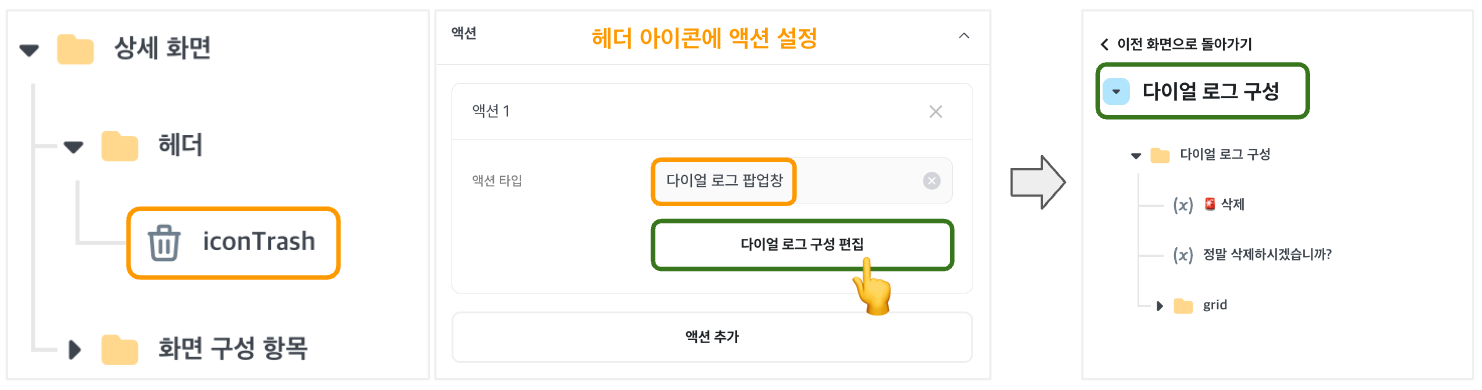
Task: Click the 액션 추가 button
Action: click(712, 337)
